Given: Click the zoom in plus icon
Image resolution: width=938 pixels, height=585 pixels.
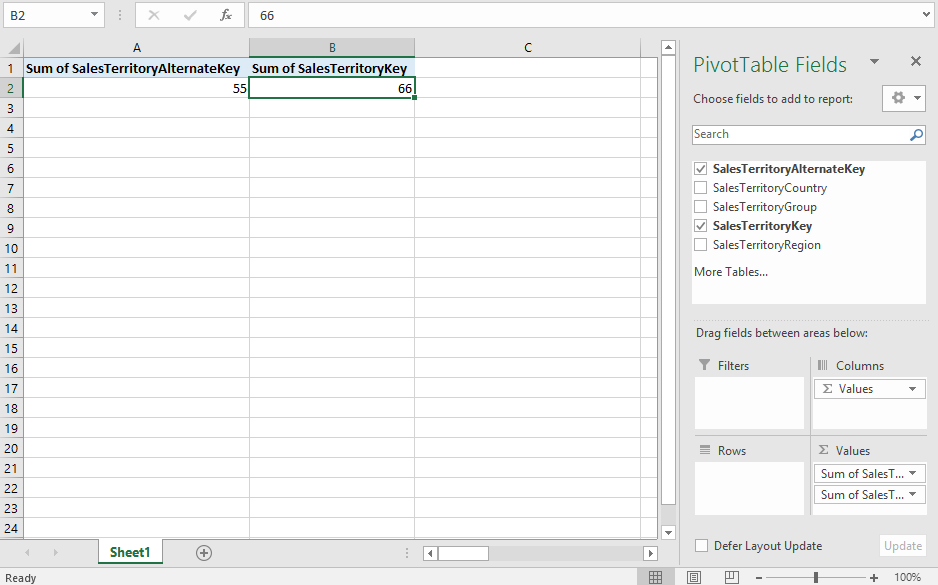Looking at the screenshot, I should (874, 578).
